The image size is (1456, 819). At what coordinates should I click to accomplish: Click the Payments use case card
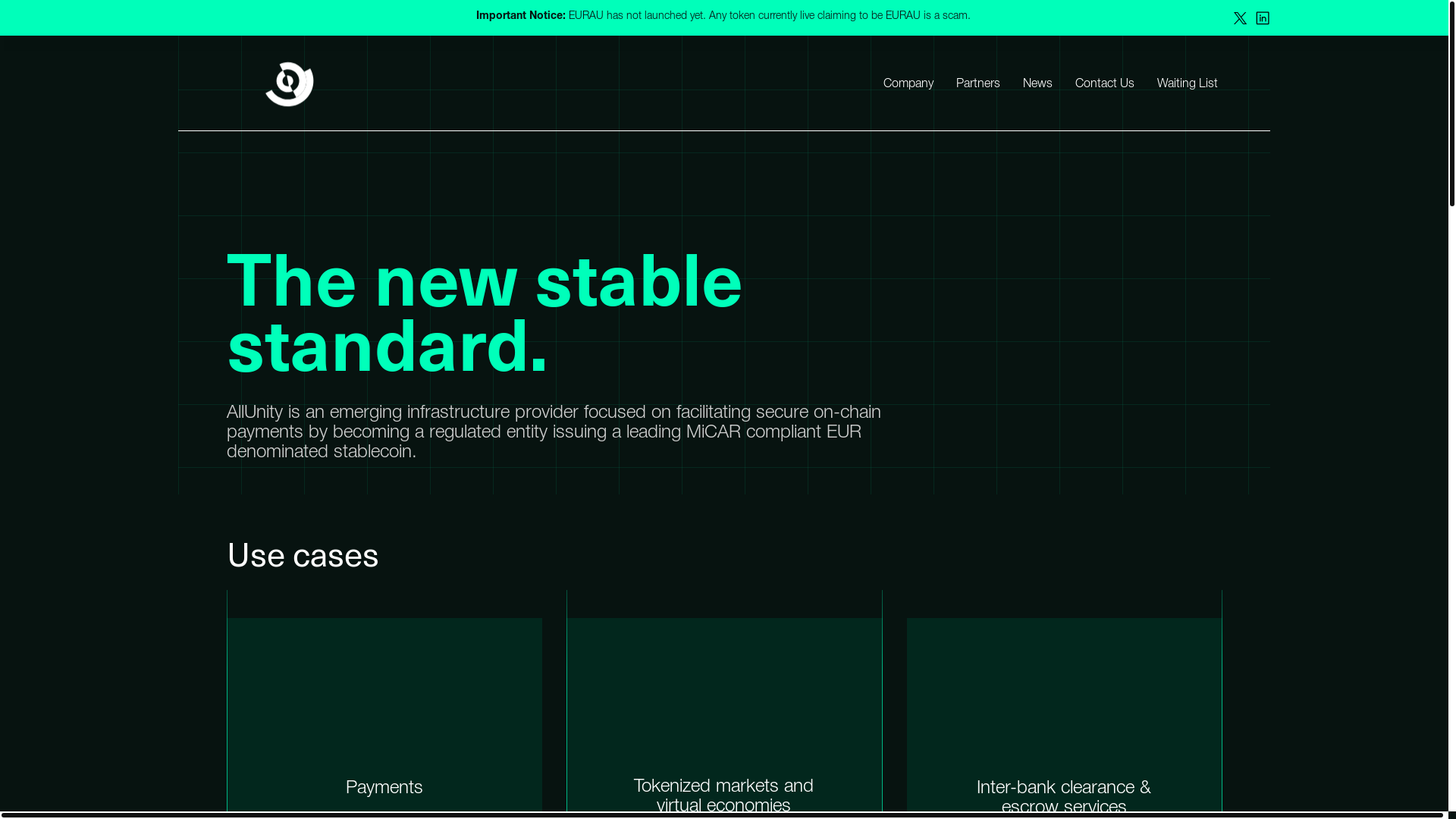click(x=384, y=714)
